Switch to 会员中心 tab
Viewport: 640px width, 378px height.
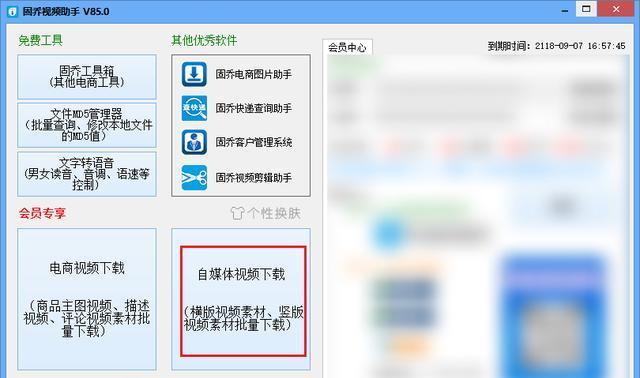[x=347, y=48]
